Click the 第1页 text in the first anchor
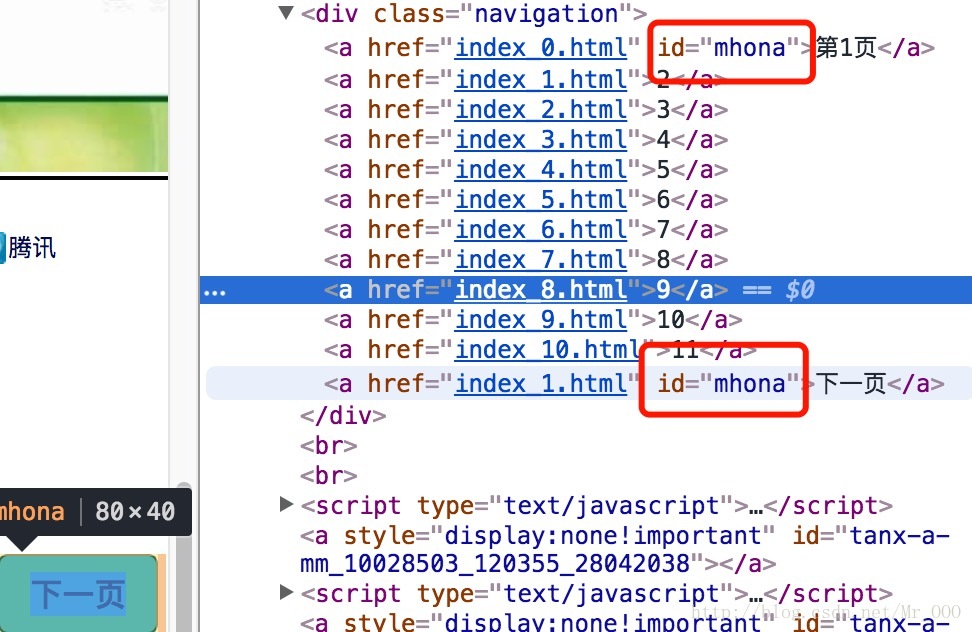Viewport: 972px width, 632px height. (846, 48)
